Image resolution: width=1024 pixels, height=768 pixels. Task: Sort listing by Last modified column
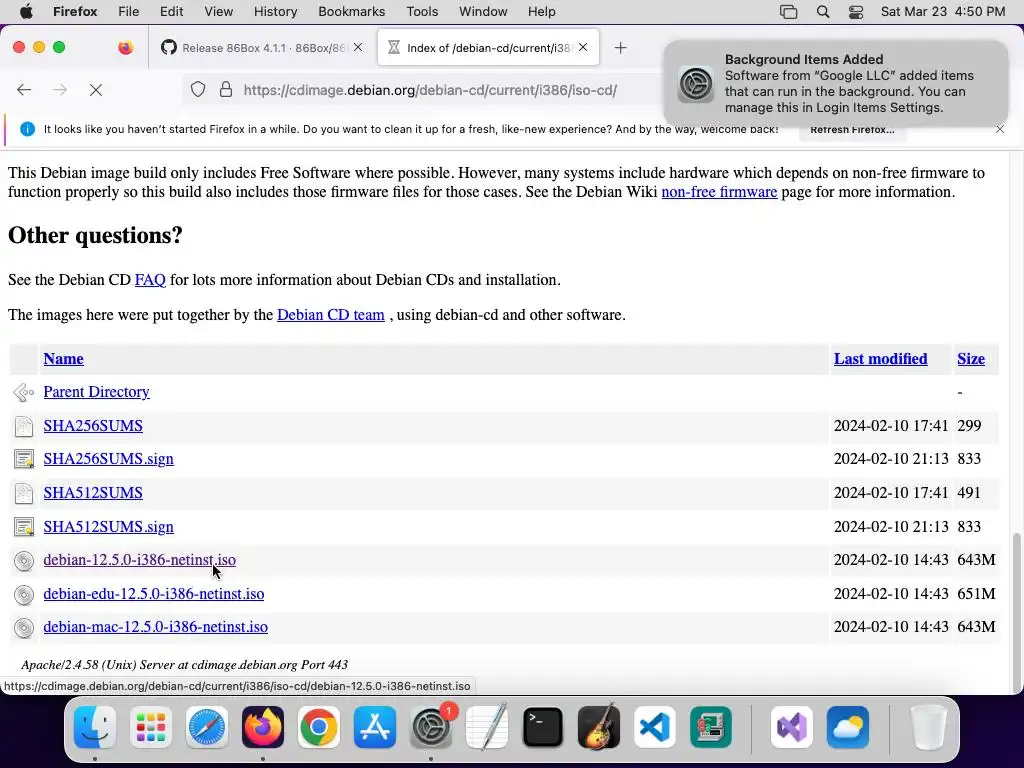(x=880, y=359)
